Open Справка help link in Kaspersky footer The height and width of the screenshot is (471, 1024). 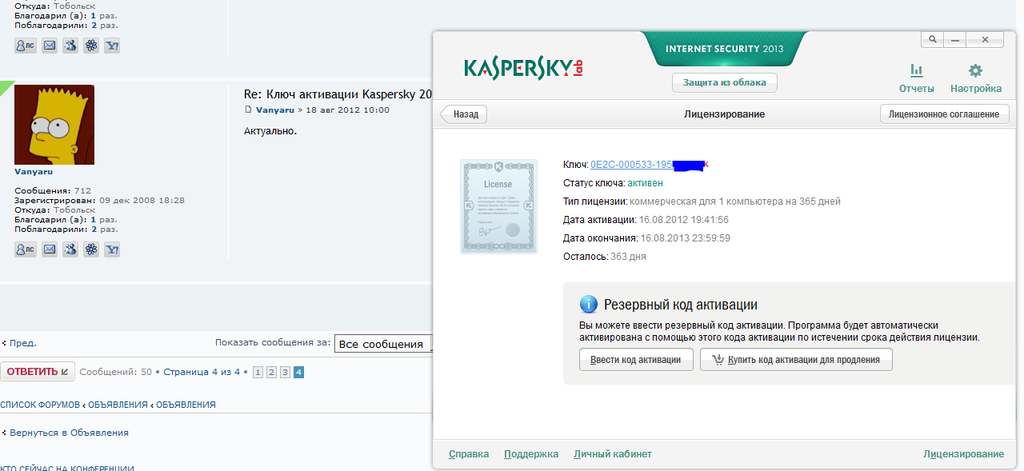[x=469, y=454]
